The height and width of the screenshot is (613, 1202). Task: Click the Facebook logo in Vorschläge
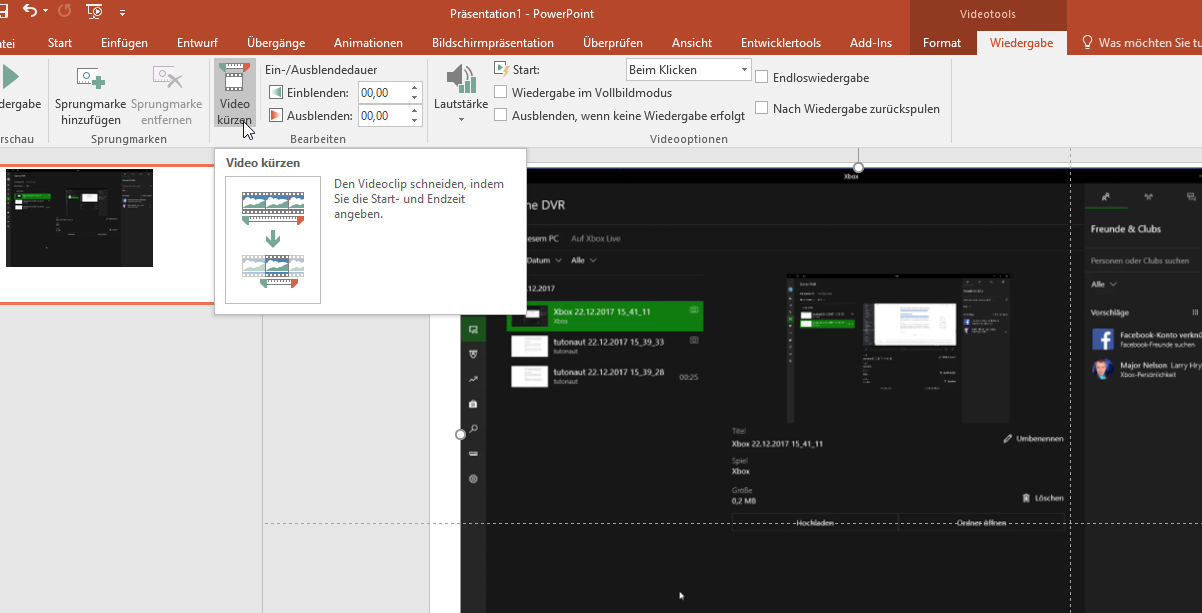pyautogui.click(x=1103, y=339)
